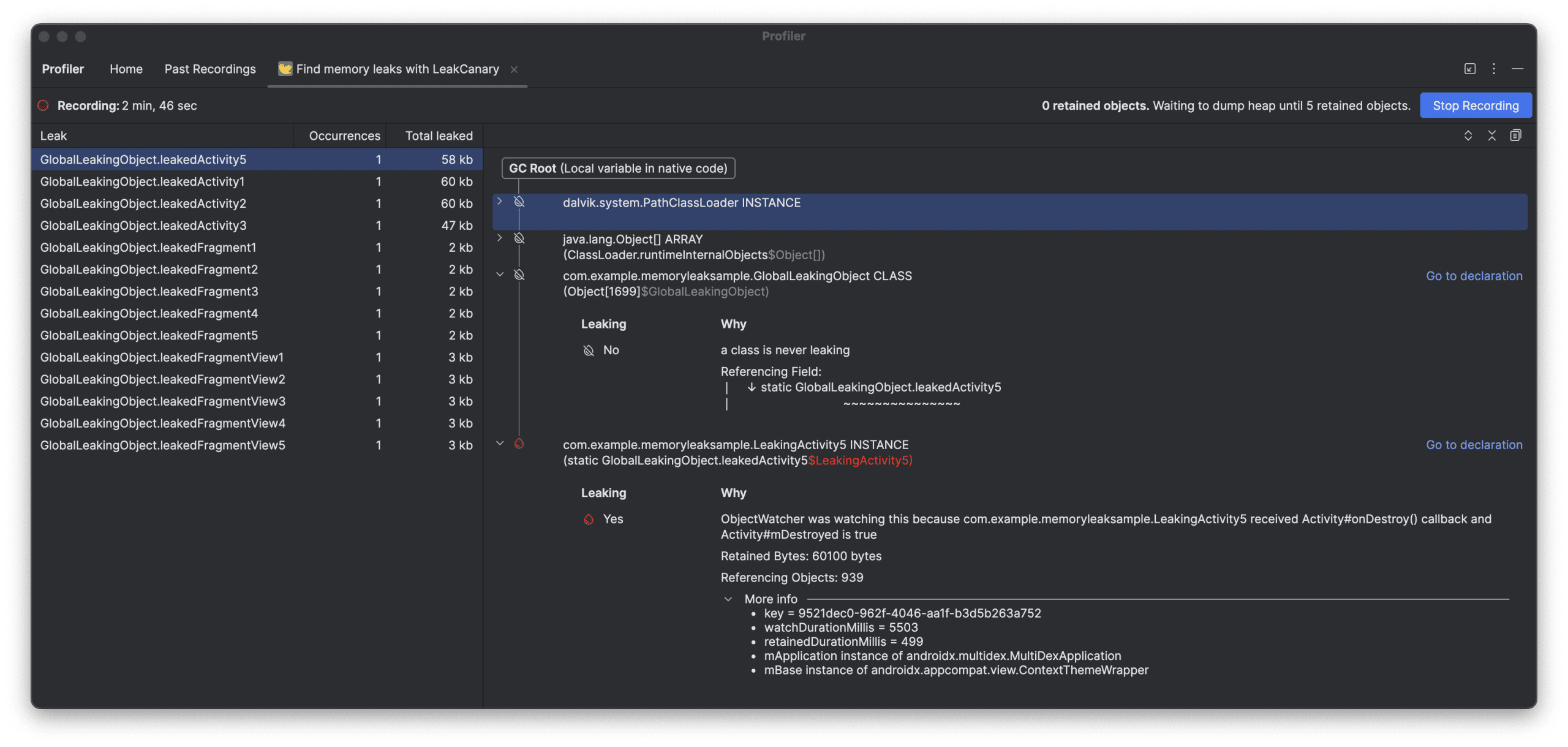Click the dock-window arrow icon in tab bar

[x=1470, y=69]
